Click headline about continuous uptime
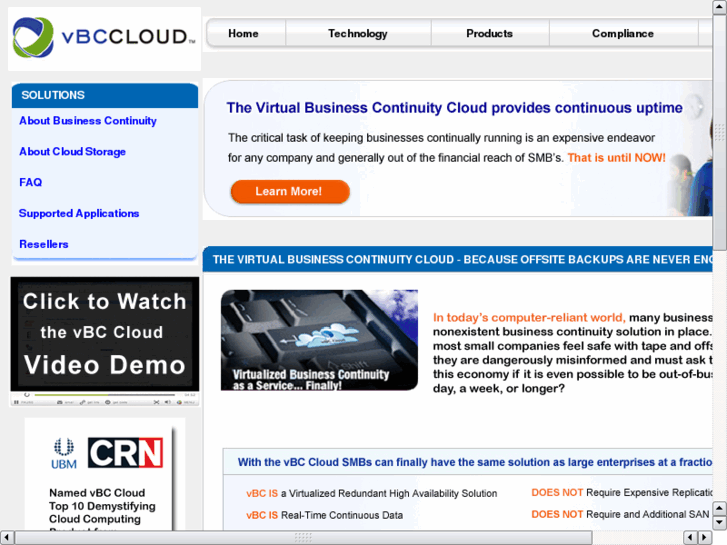Screen dimensions: 727x545 click(x=454, y=108)
